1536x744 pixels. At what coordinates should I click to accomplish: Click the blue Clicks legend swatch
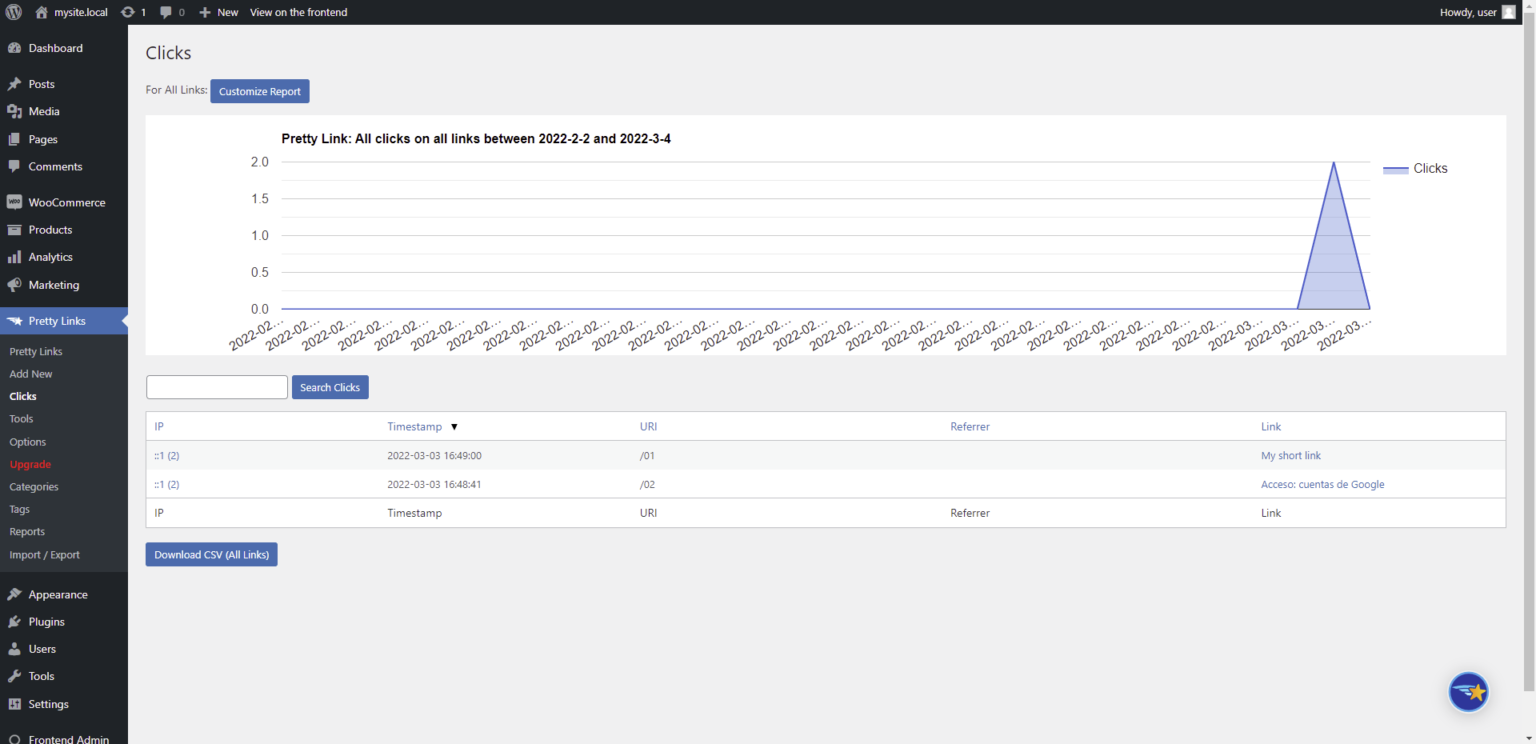point(1395,168)
